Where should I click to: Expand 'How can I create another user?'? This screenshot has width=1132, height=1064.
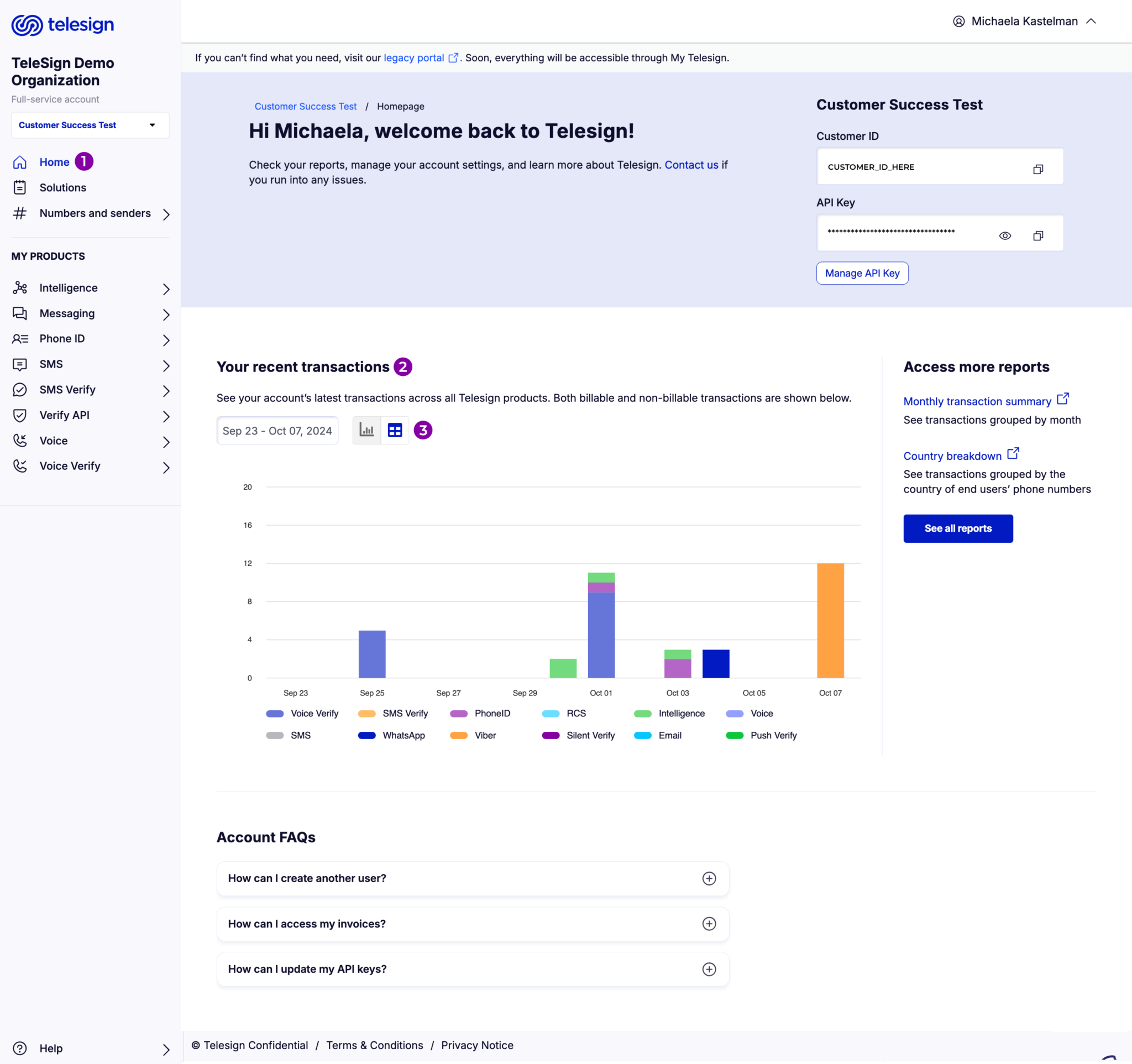[709, 878]
